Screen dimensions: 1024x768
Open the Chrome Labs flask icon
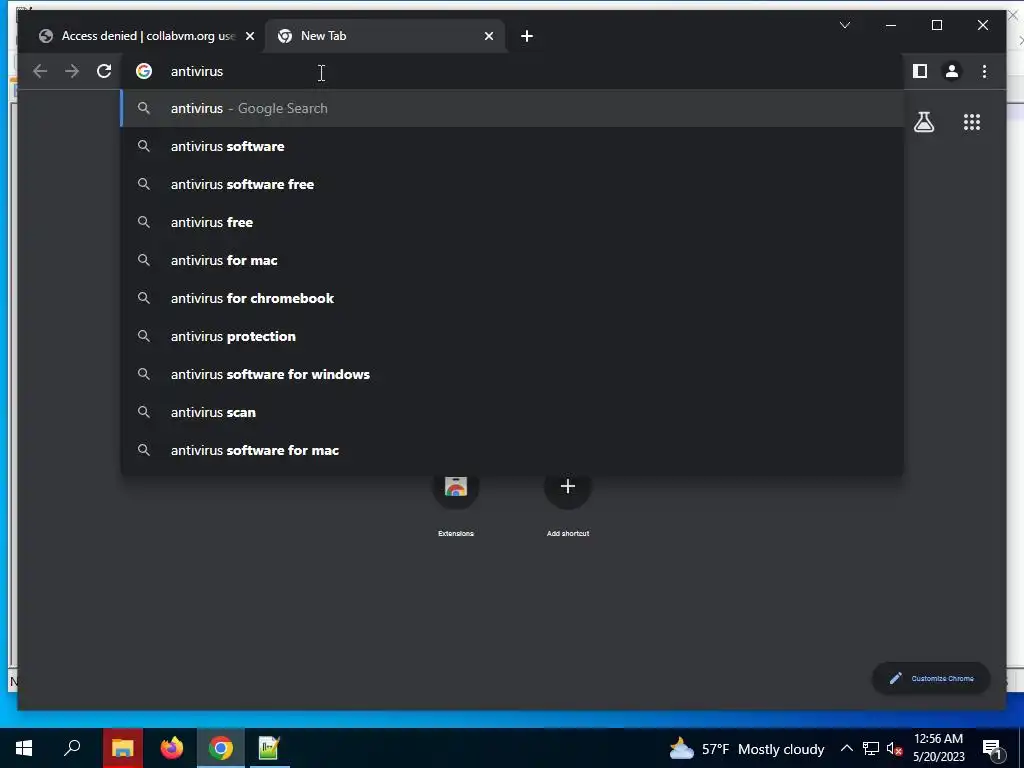click(x=923, y=122)
